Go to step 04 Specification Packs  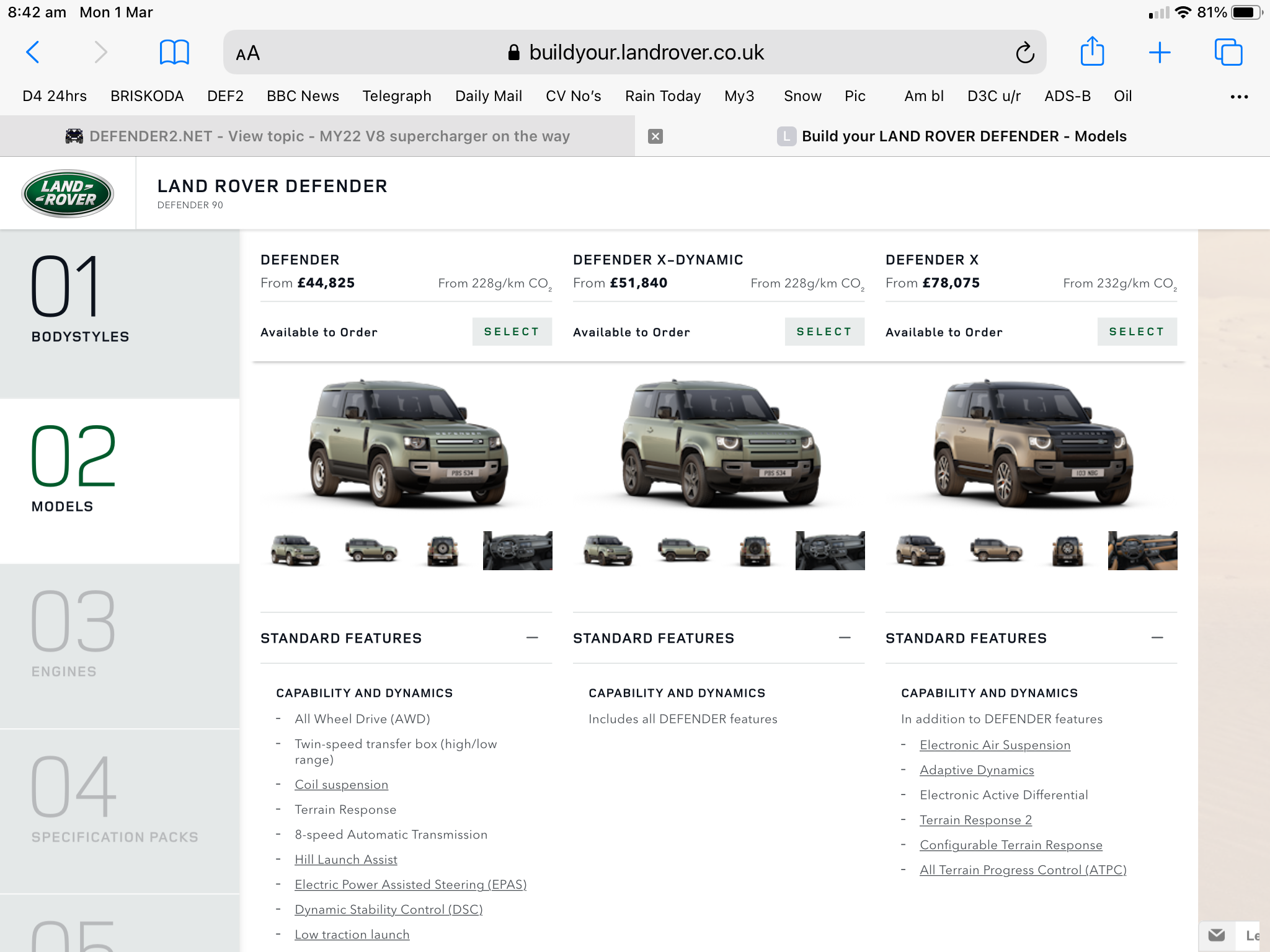[x=120, y=811]
